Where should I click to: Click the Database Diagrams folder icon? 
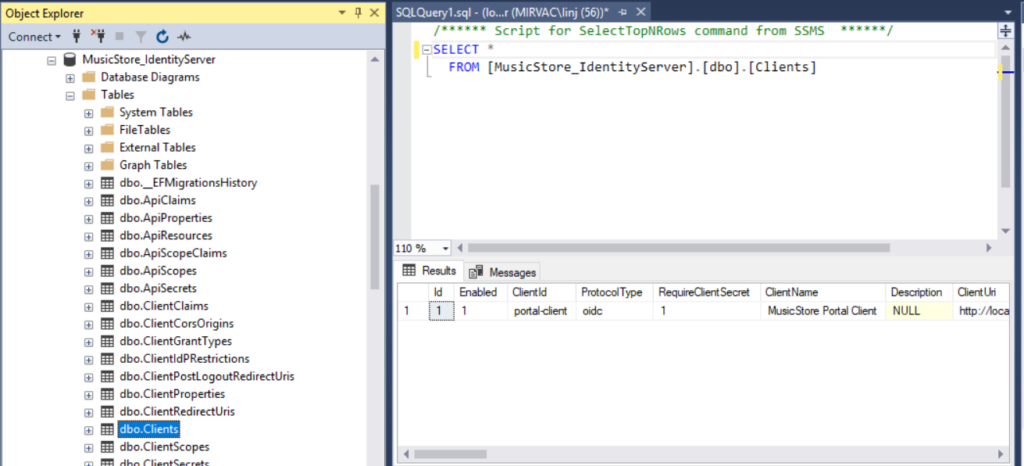pos(88,77)
